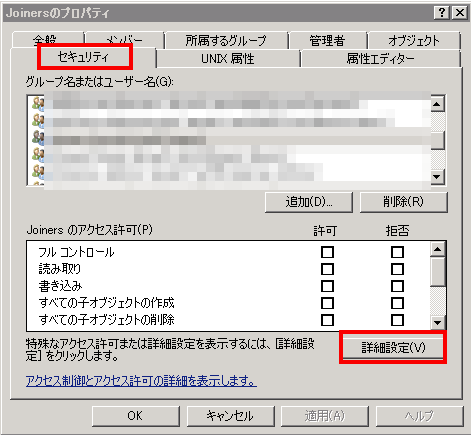
Task: Open the アクセス制御とアクセス許可 help link
Action: point(141,380)
